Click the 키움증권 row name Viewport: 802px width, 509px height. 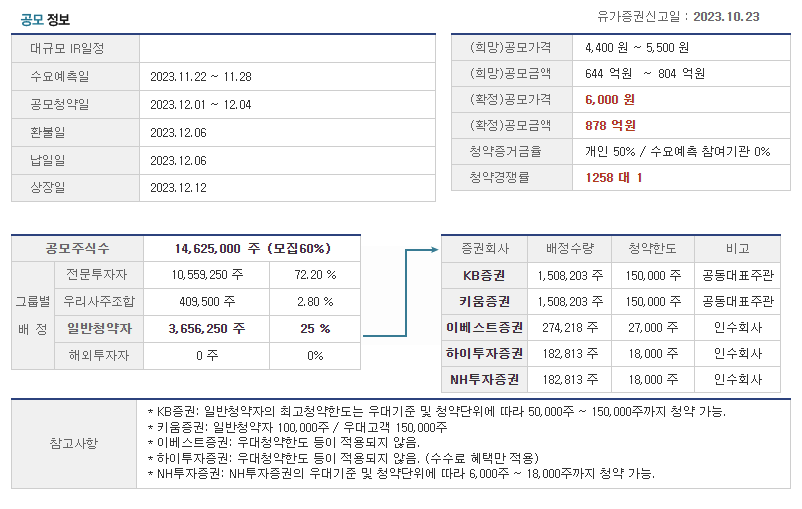click(484, 301)
